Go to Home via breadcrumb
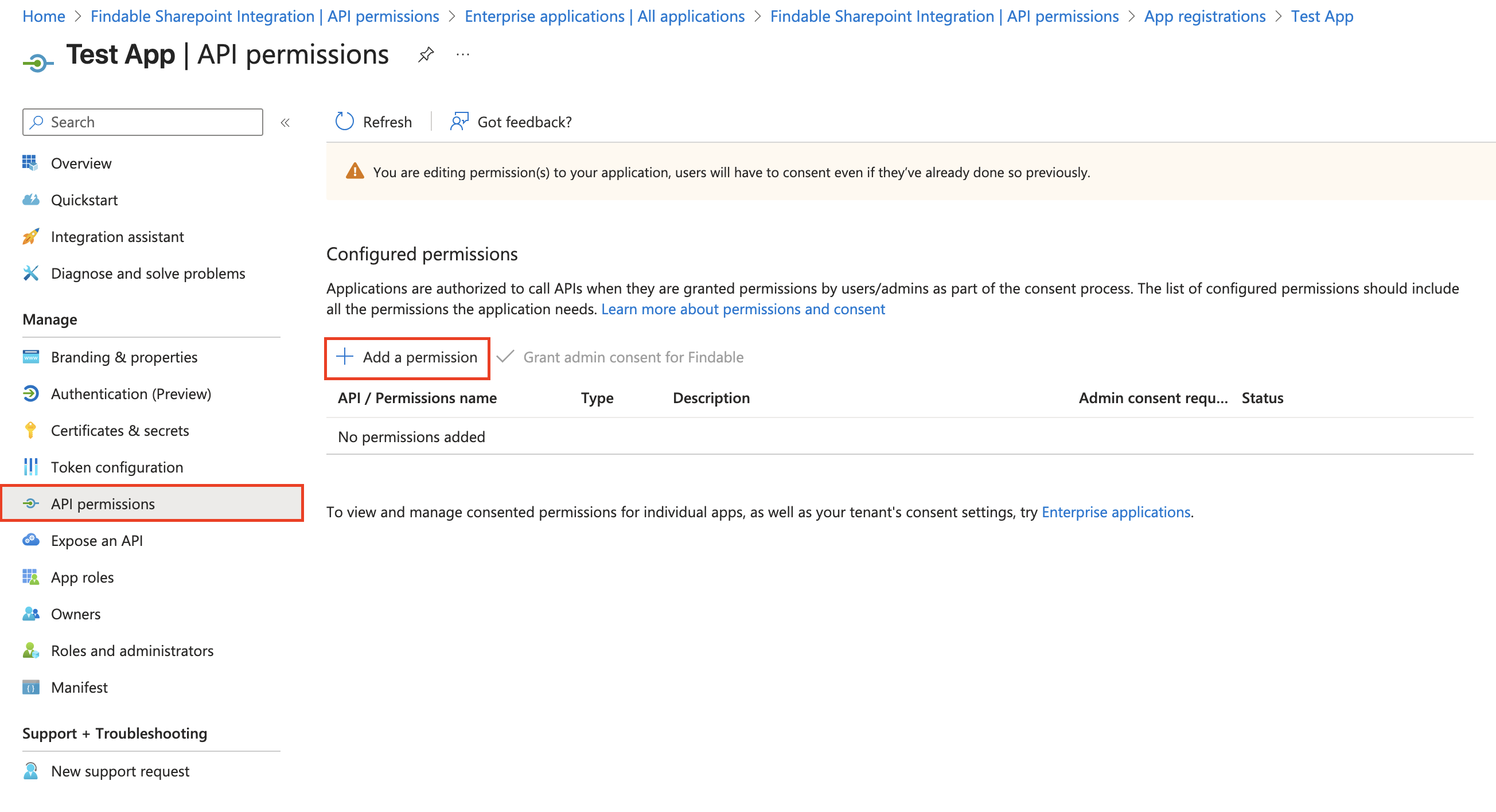The width and height of the screenshot is (1496, 812). [43, 16]
